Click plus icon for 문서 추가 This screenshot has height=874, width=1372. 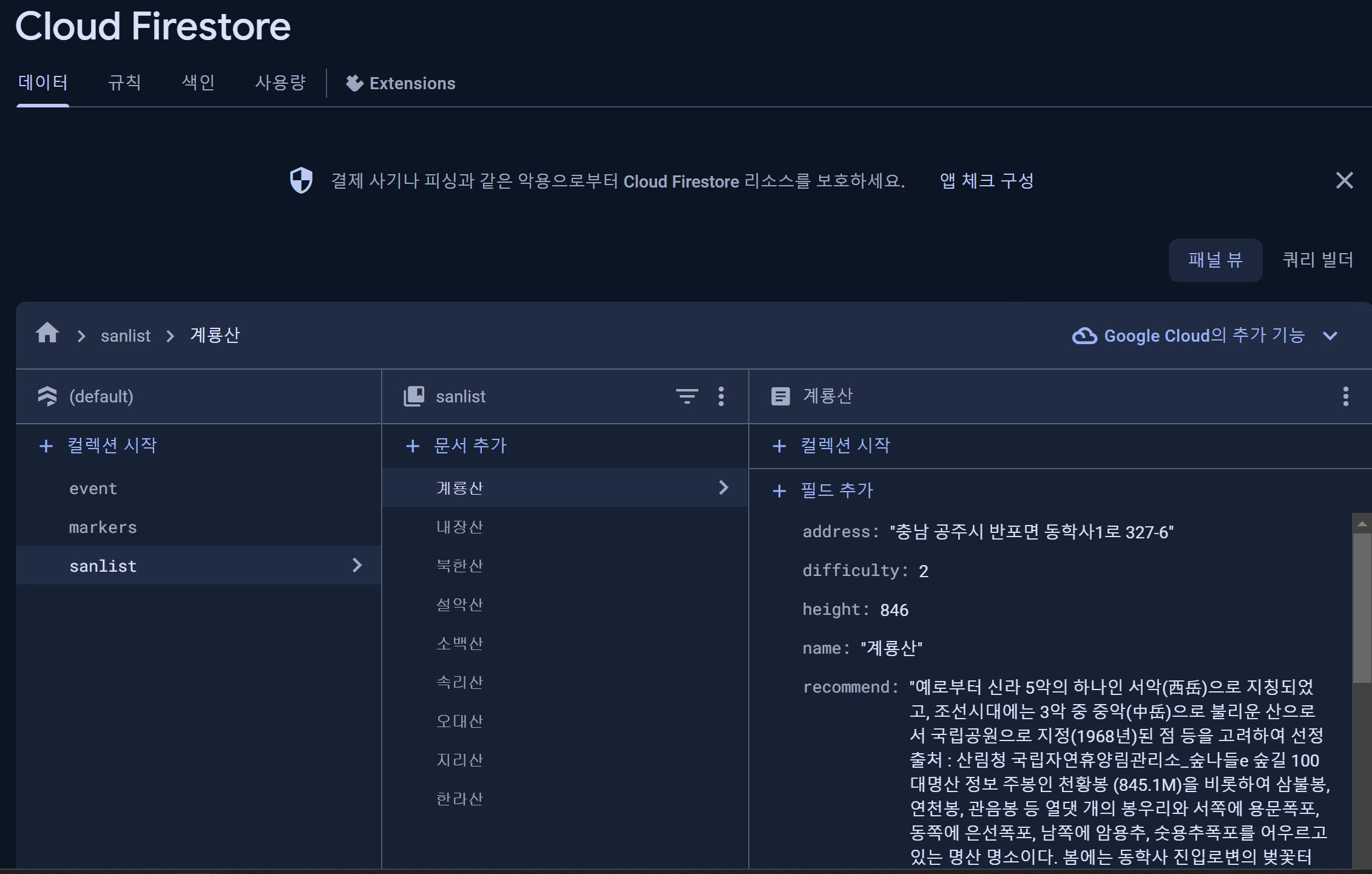pos(413,446)
